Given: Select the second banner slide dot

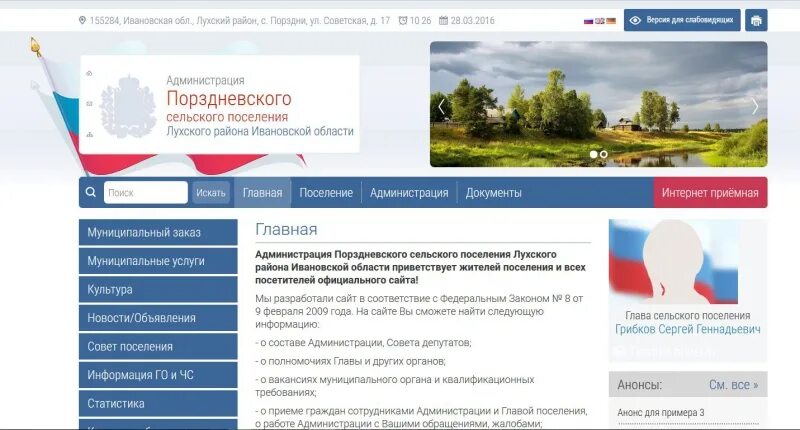Looking at the screenshot, I should click(604, 154).
